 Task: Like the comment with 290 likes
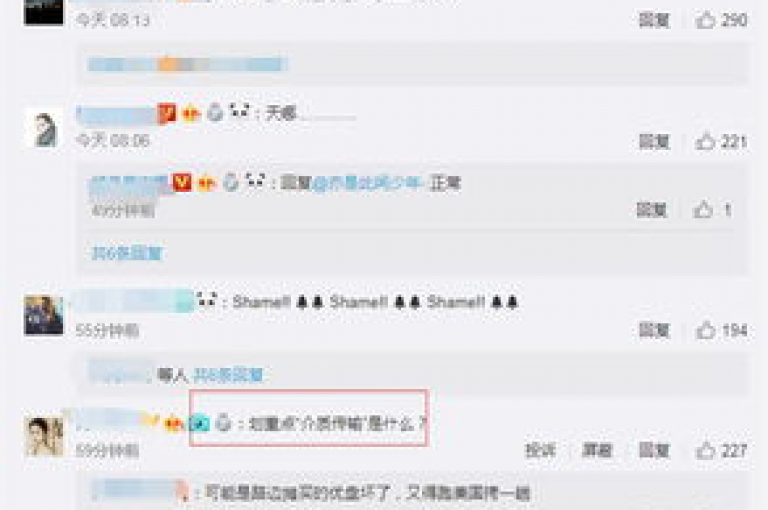tap(705, 20)
